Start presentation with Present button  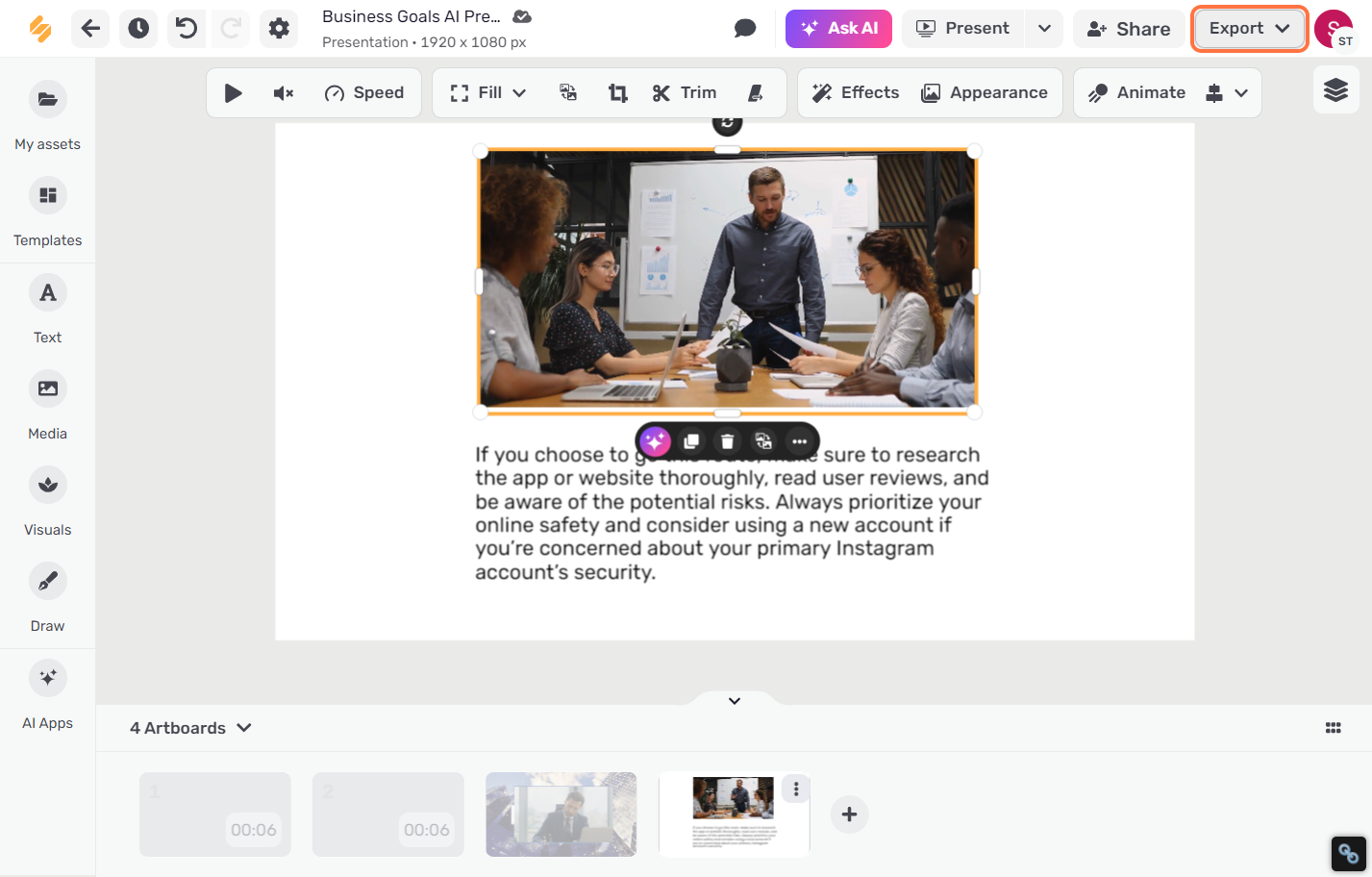(x=962, y=29)
